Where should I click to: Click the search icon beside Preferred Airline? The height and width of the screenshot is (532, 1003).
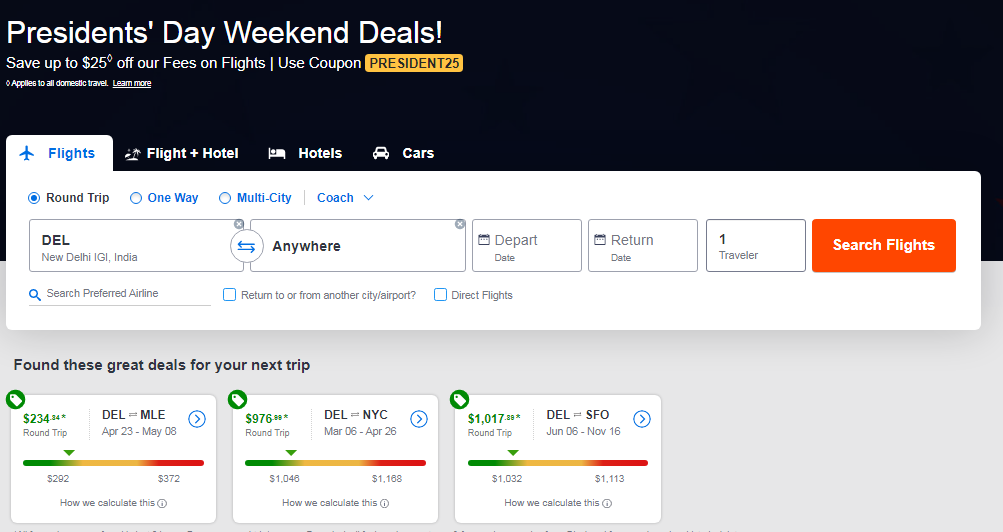tap(35, 294)
